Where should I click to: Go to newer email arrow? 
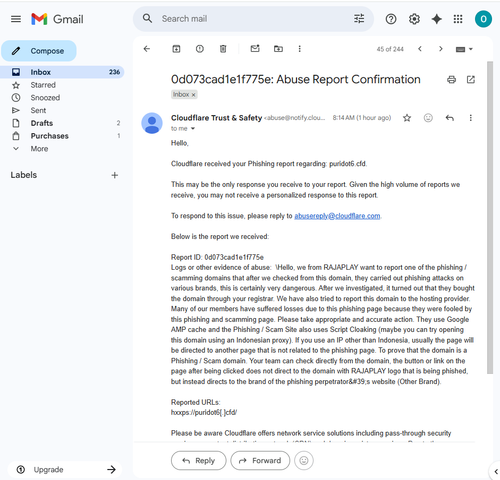click(x=420, y=49)
